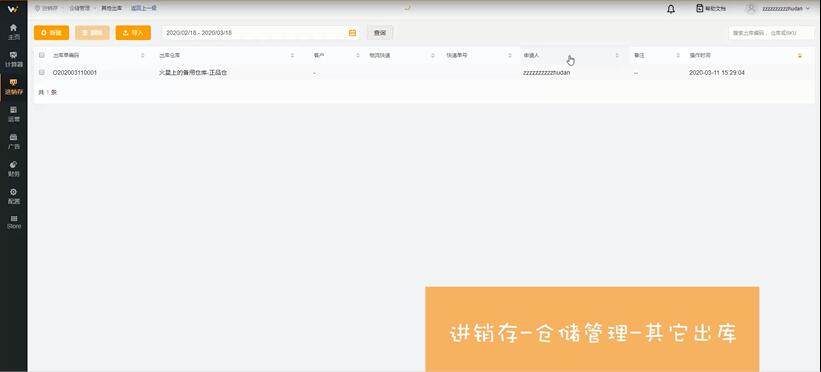
Task: Click the orange 导入 import button
Action: pyautogui.click(x=133, y=32)
